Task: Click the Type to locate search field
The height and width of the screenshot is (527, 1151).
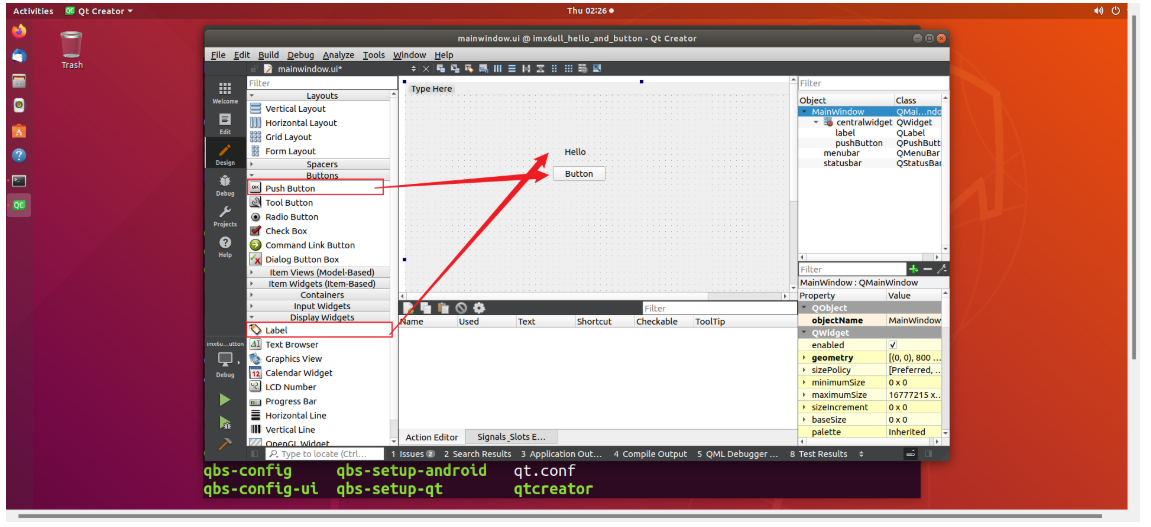Action: click(x=320, y=454)
